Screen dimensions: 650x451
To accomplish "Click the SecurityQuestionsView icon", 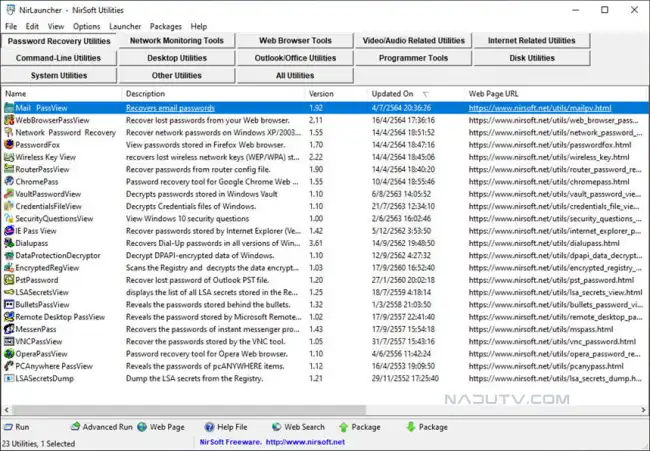I will tap(9, 218).
